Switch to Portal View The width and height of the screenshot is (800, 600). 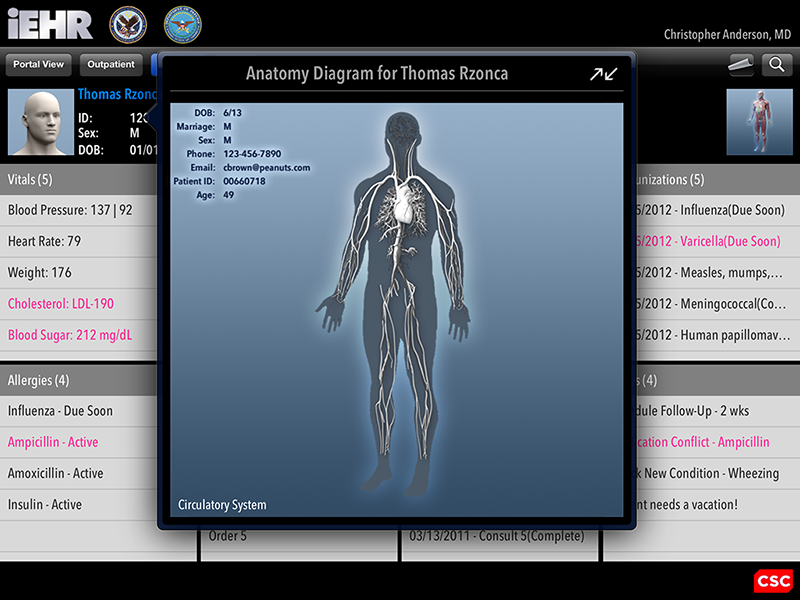coord(39,65)
